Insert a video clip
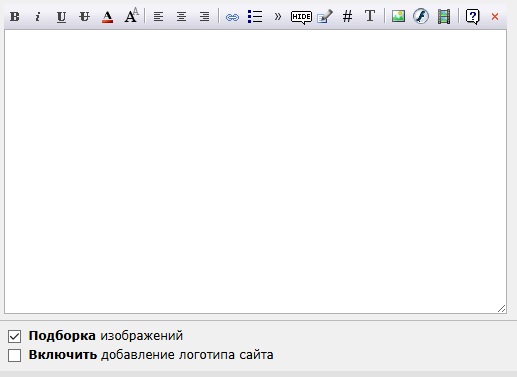Image resolution: width=517 pixels, height=377 pixels. tap(444, 16)
